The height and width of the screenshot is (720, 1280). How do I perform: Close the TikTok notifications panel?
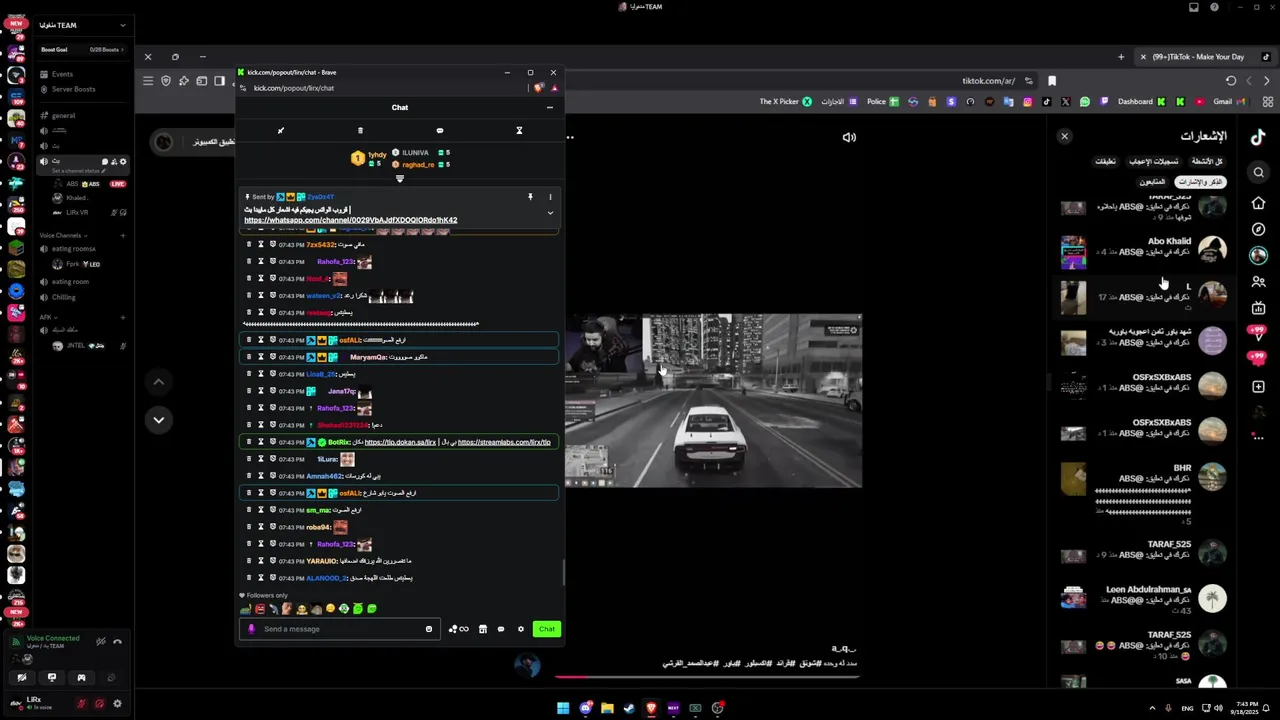[x=1064, y=136]
